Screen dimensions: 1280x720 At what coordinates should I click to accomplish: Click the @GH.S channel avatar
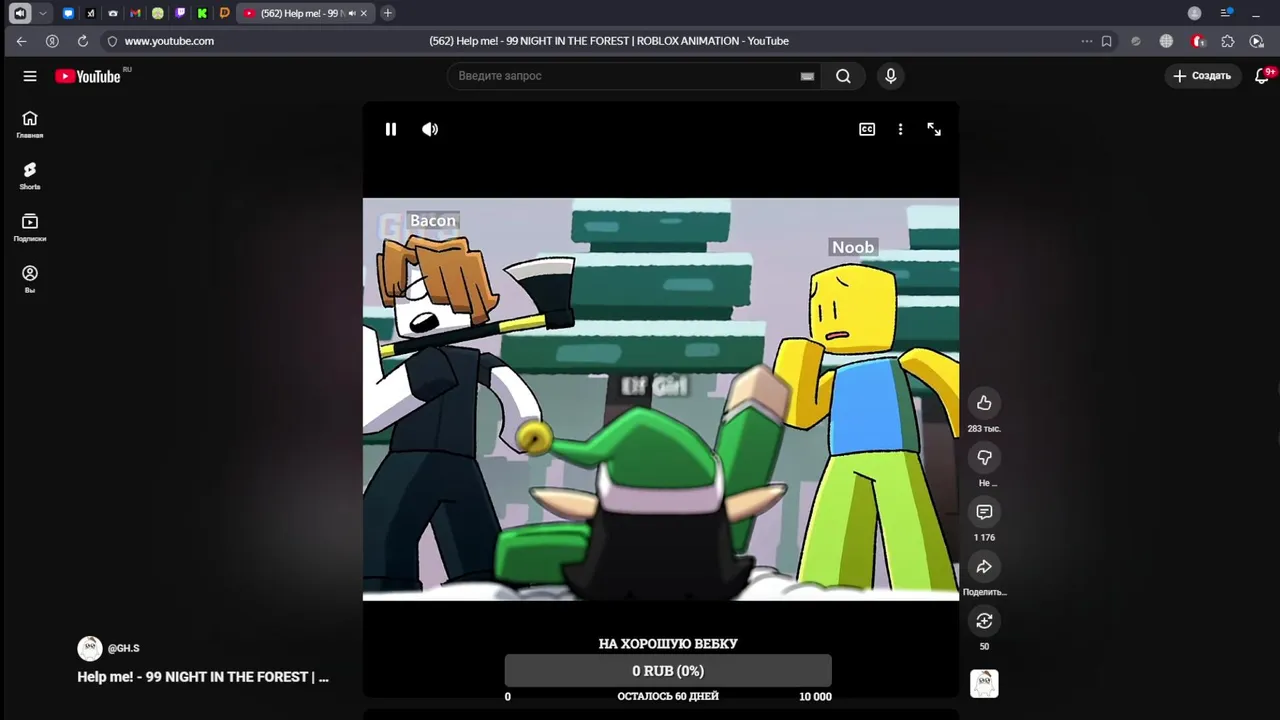(90, 648)
